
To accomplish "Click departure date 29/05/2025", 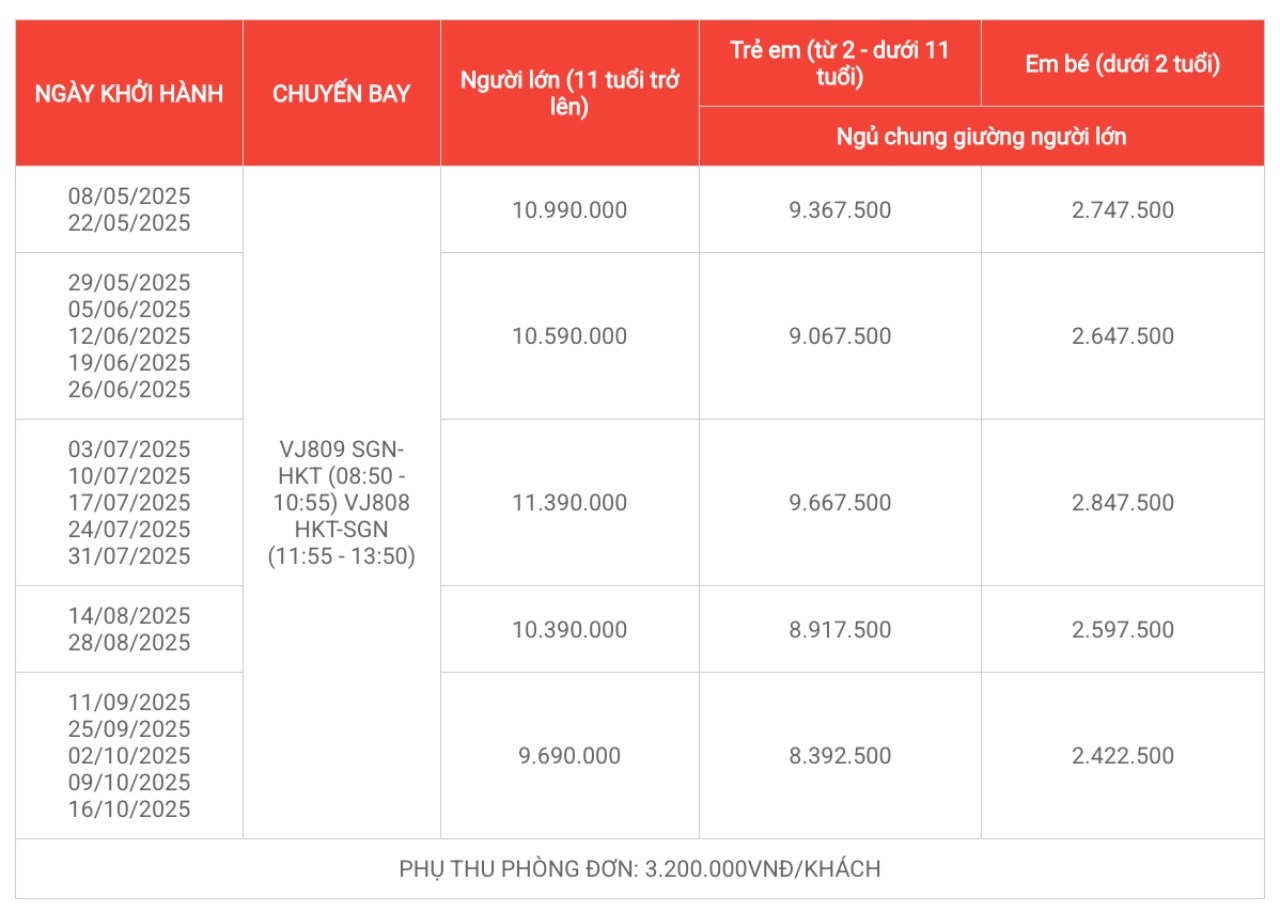I will pos(129,282).
